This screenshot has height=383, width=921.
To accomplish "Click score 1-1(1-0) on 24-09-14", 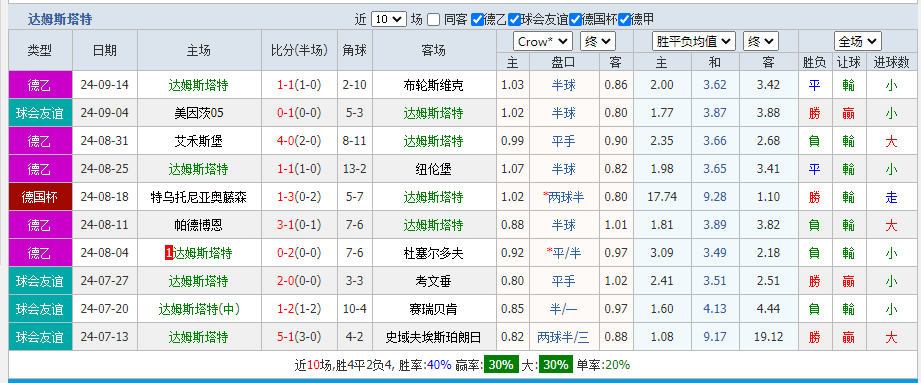I will click(x=300, y=85).
